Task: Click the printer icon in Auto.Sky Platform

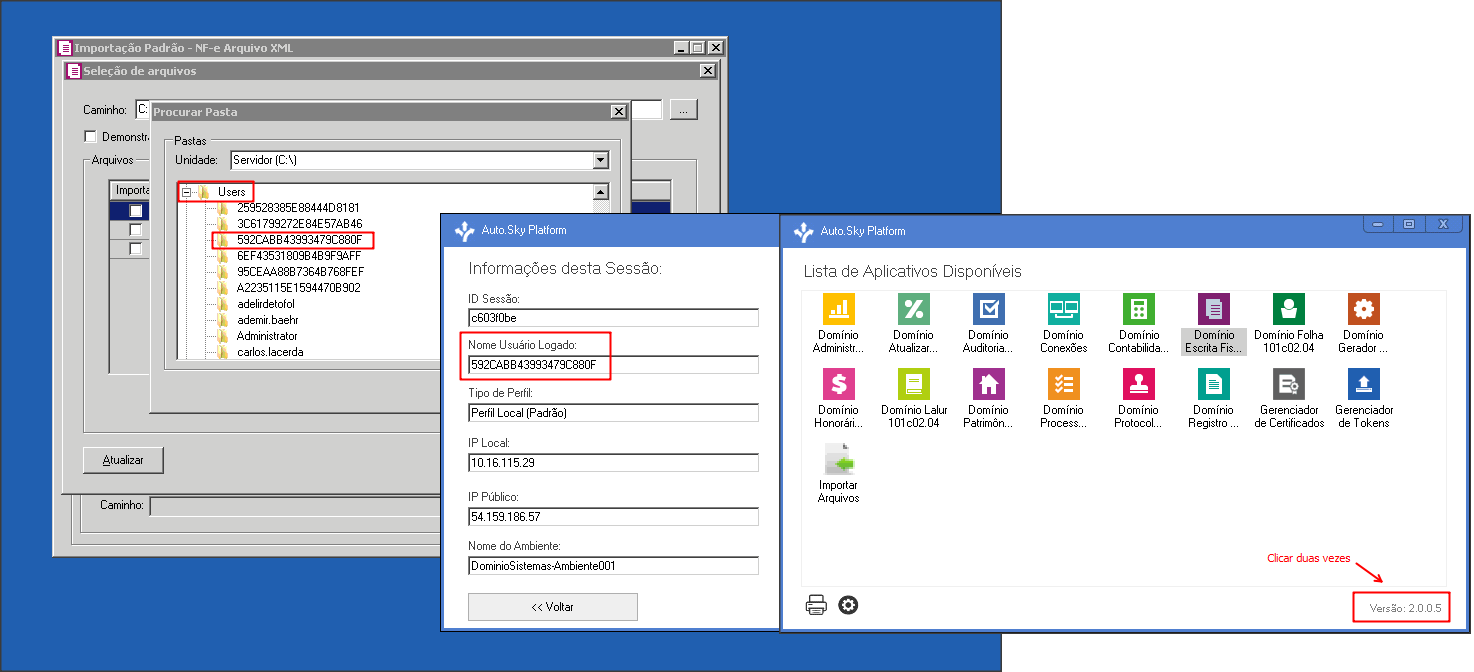Action: pyautogui.click(x=816, y=605)
